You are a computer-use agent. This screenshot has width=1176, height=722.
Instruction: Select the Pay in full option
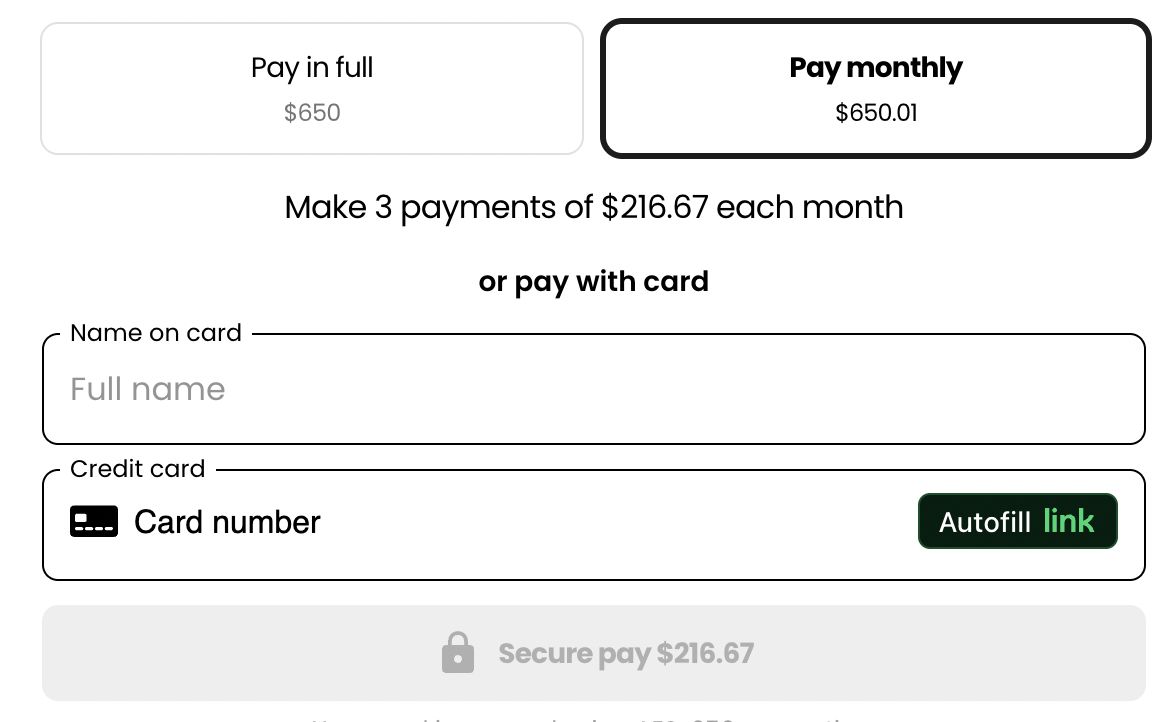click(x=312, y=88)
